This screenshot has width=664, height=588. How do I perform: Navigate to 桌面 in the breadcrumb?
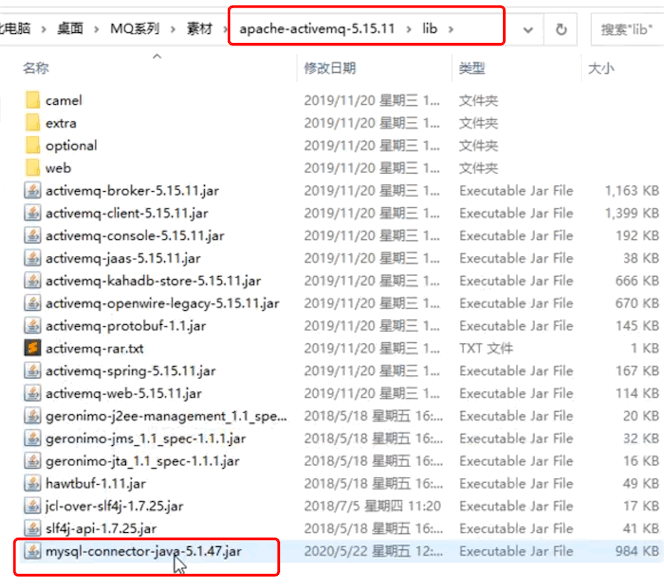coord(70,29)
